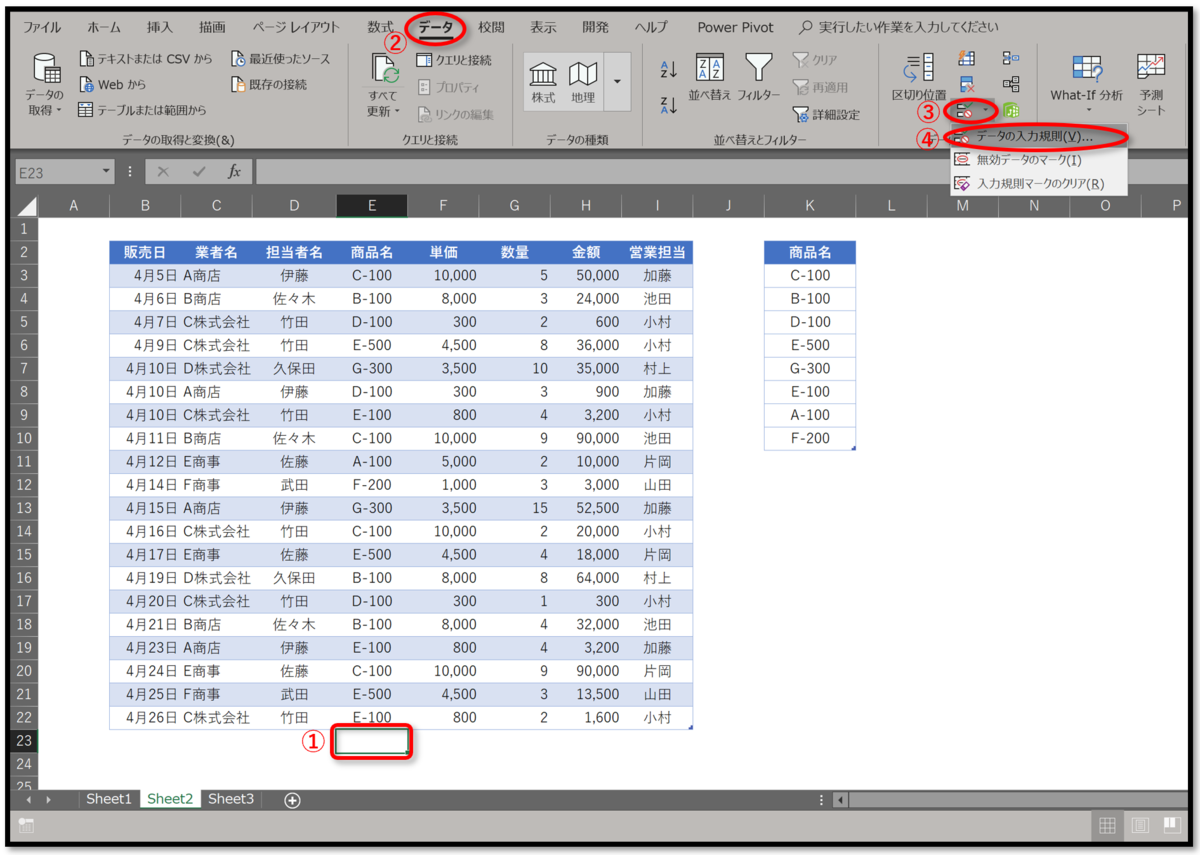Click the Consolidate icon
The height and width of the screenshot is (855, 1200).
(x=1011, y=59)
